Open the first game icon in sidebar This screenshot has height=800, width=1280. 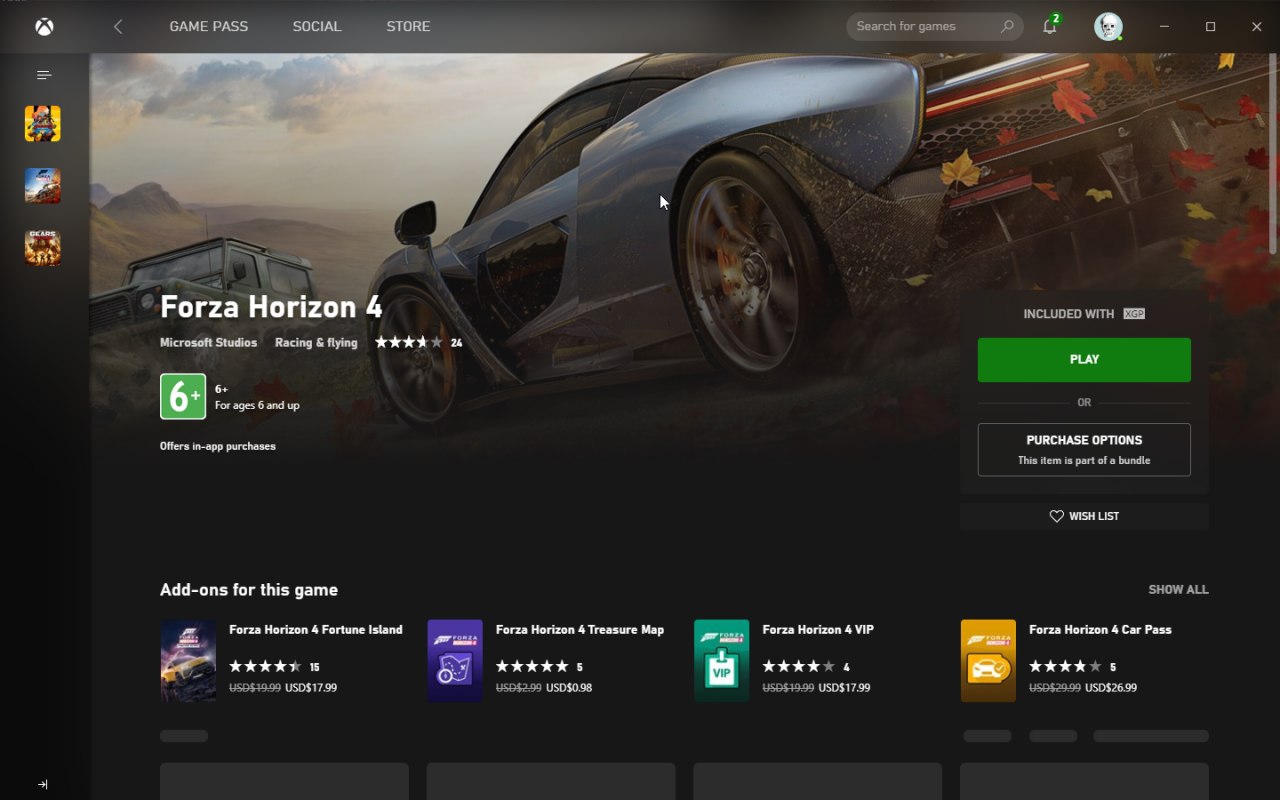pos(43,124)
